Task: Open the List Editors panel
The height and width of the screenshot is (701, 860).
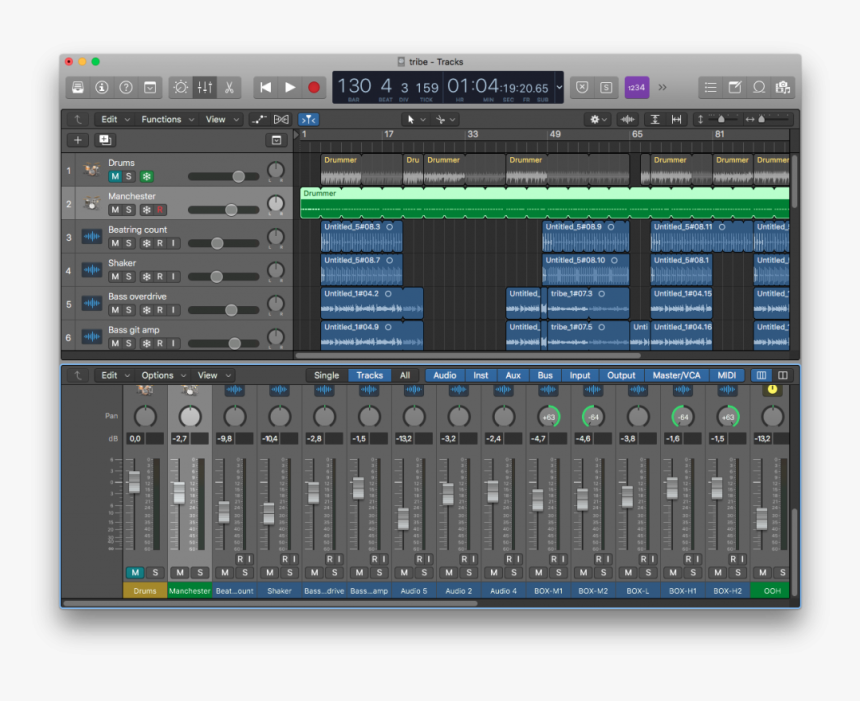Action: tap(710, 87)
